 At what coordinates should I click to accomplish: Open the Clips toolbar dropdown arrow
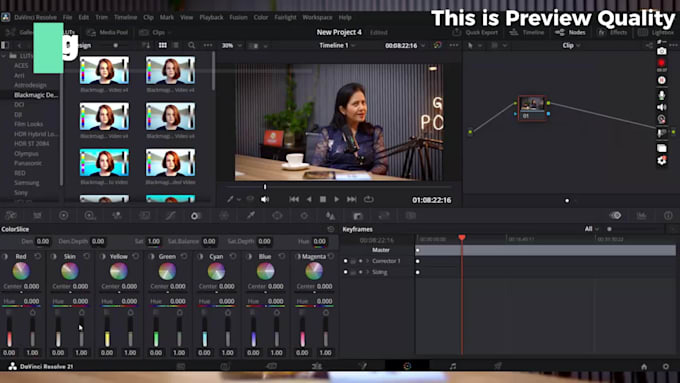pos(170,33)
